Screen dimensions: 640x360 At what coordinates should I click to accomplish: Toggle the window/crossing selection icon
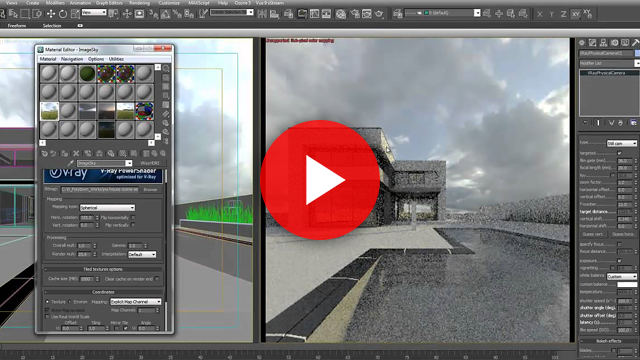(x=37, y=14)
